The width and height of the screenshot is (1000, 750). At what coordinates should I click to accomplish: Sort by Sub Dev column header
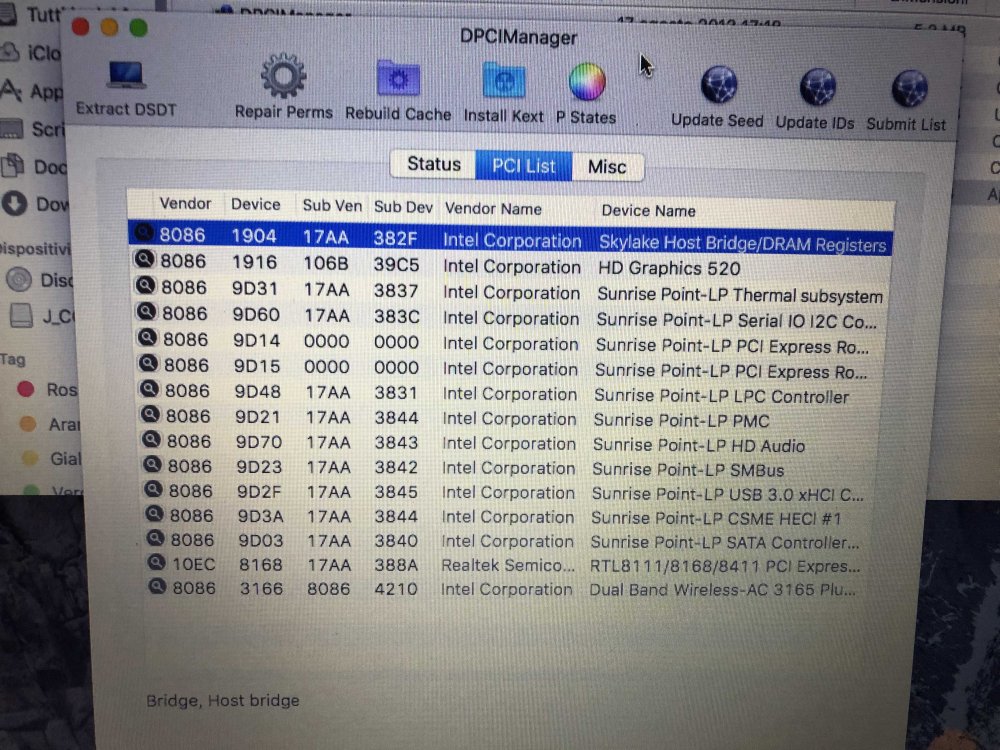click(403, 207)
